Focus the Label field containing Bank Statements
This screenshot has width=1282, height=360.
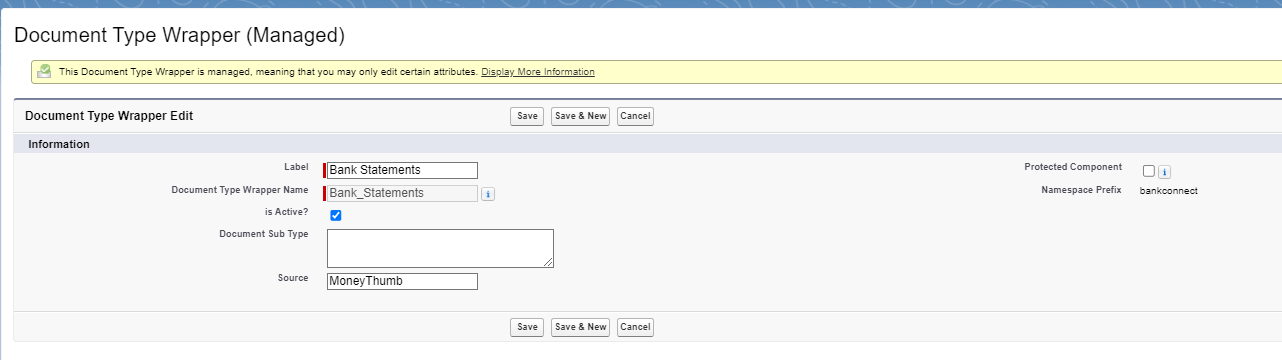[402, 170]
